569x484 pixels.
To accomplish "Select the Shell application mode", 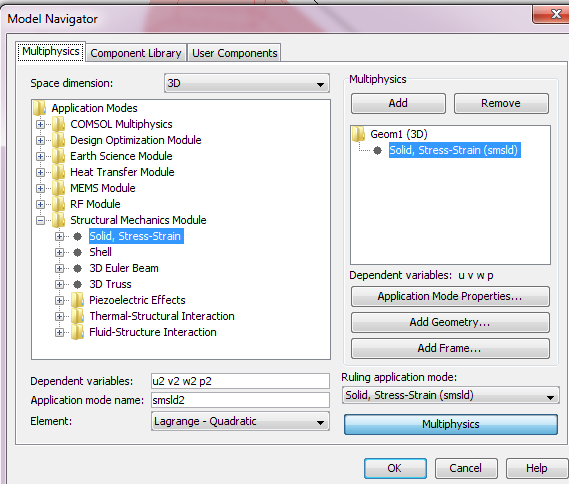I will tap(101, 252).
